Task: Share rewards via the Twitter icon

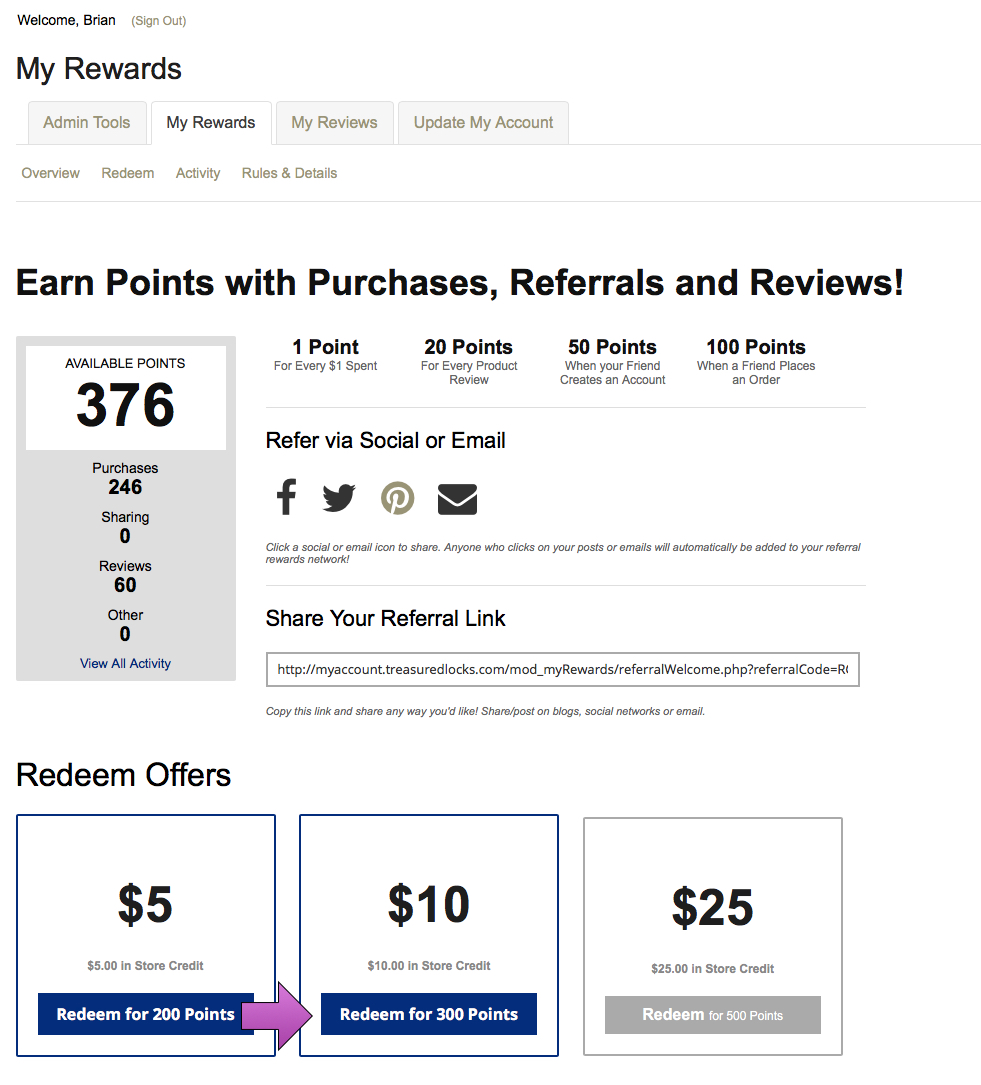Action: (x=339, y=497)
